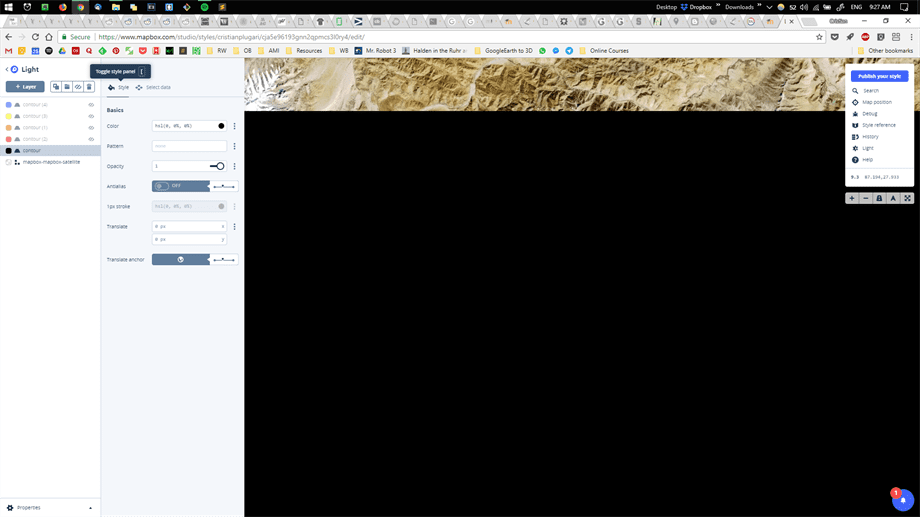Click the hide layer icon in layer toolbar

click(78, 87)
